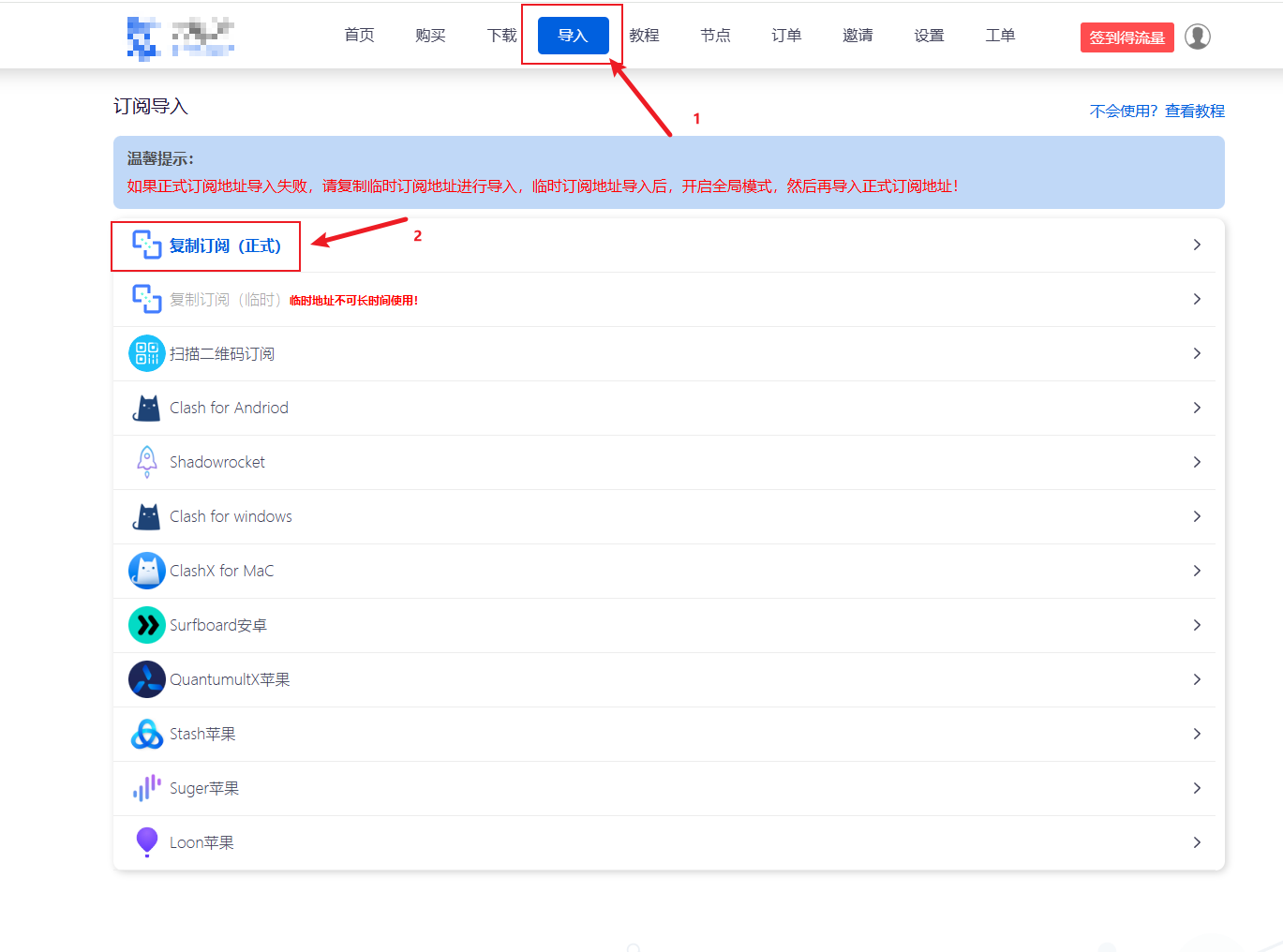Expand the Clash for windows row chevron
Viewport: 1283px width, 952px height.
(1197, 516)
